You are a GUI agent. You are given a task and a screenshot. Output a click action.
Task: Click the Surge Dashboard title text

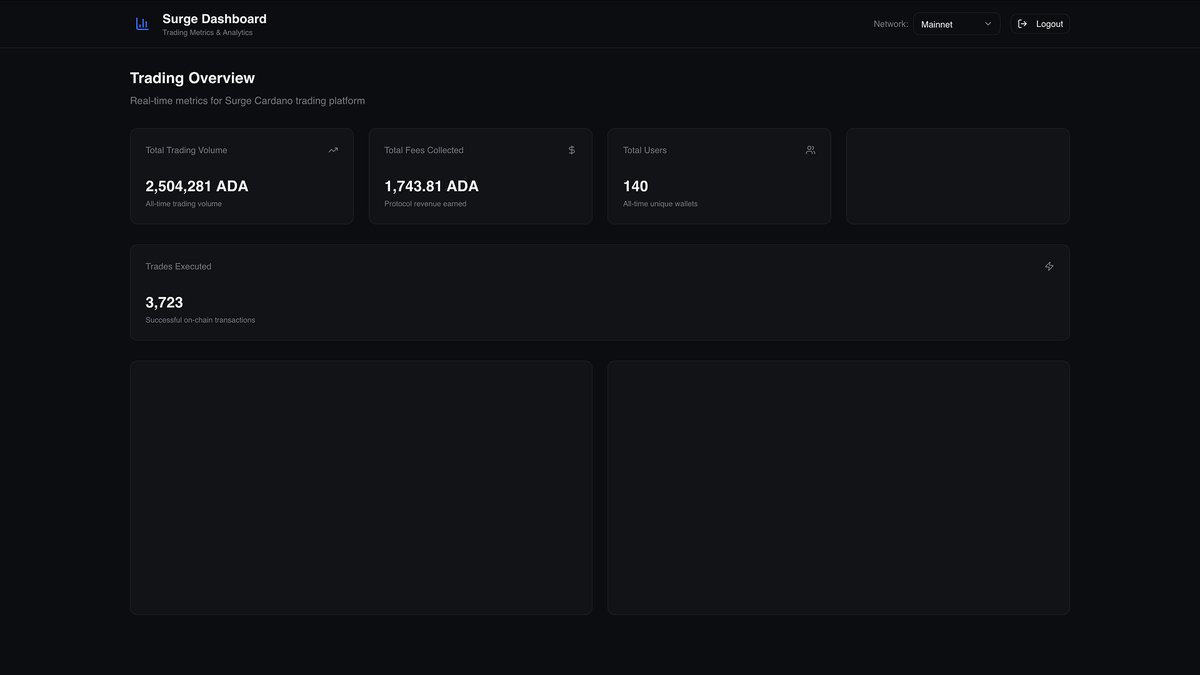[x=214, y=19]
